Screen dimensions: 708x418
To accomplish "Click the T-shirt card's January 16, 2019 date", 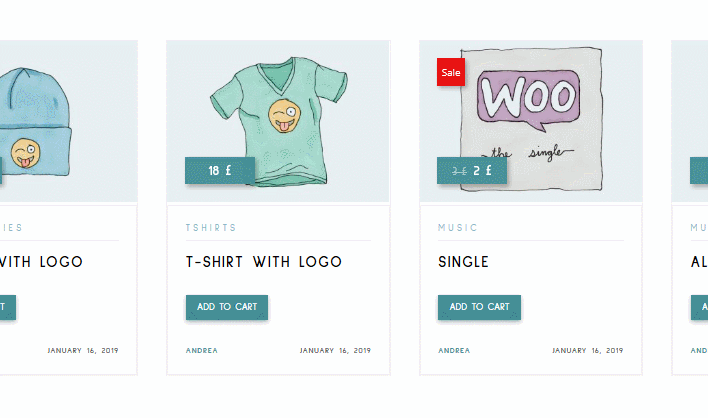I will coord(335,350).
